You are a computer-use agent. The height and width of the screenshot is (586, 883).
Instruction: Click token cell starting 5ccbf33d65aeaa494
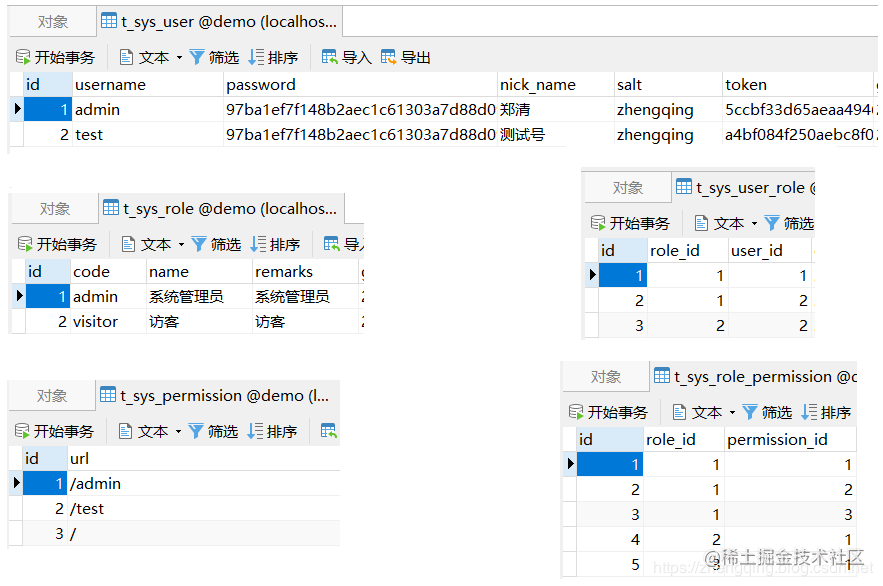point(800,109)
